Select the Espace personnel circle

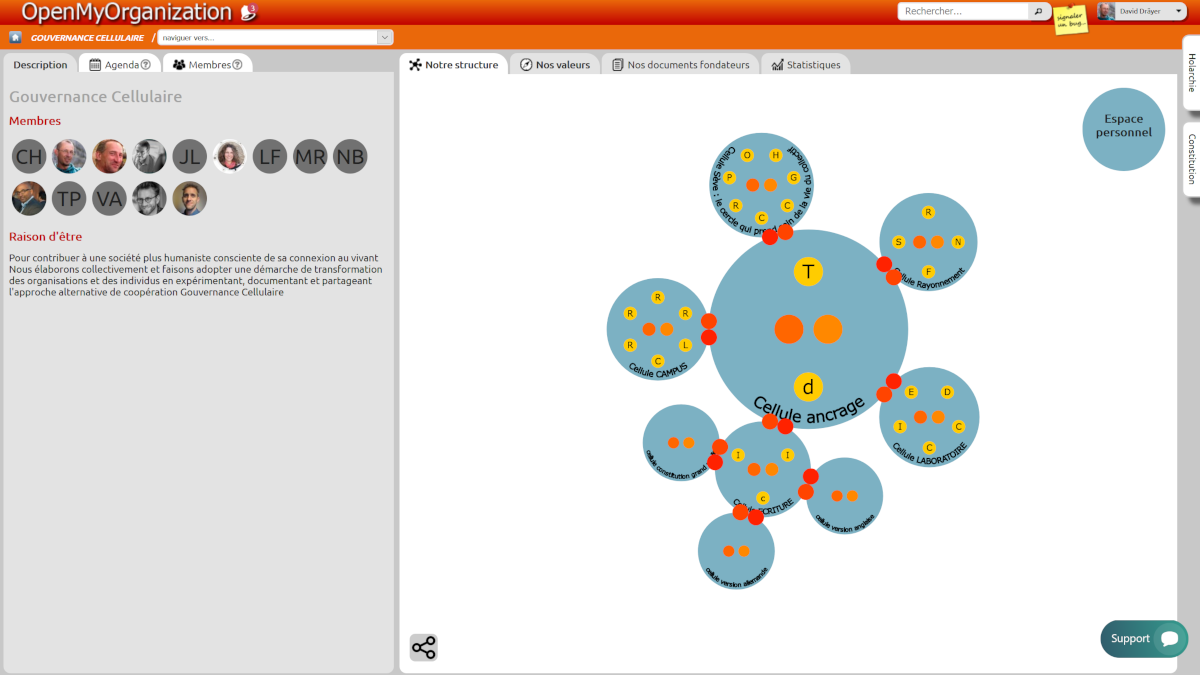click(1123, 128)
